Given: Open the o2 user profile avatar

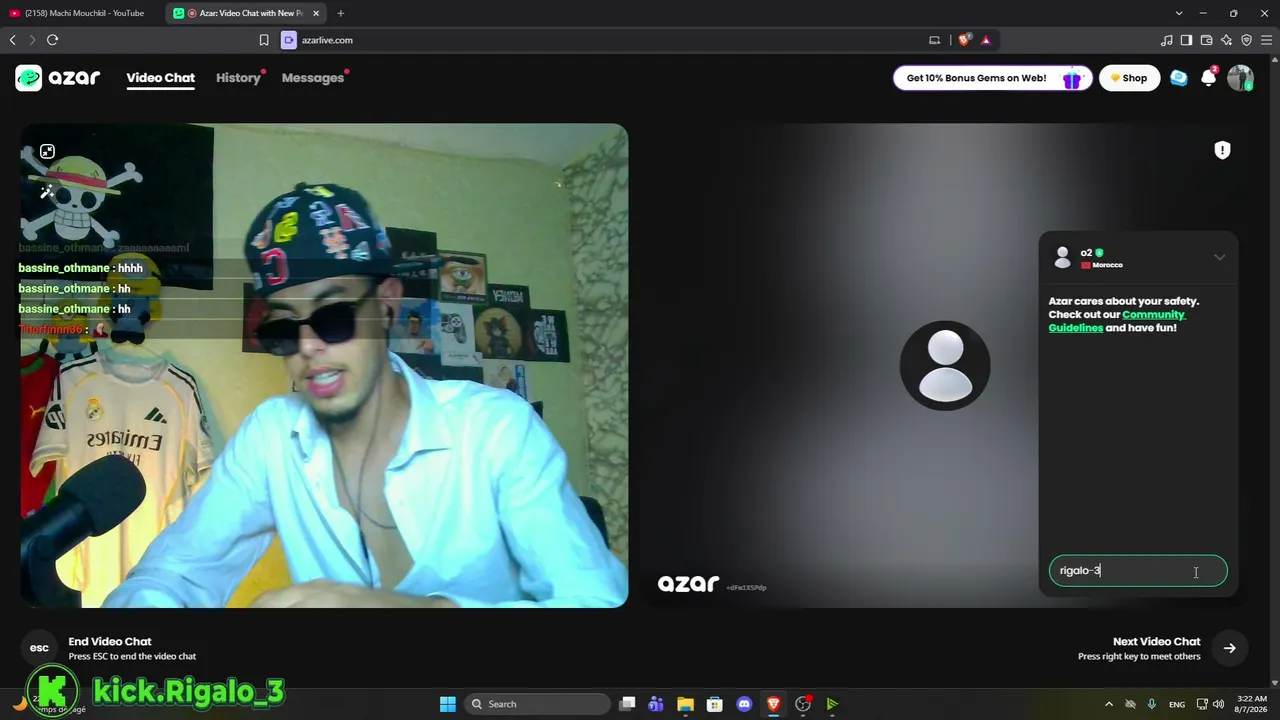Looking at the screenshot, I should pyautogui.click(x=1062, y=258).
